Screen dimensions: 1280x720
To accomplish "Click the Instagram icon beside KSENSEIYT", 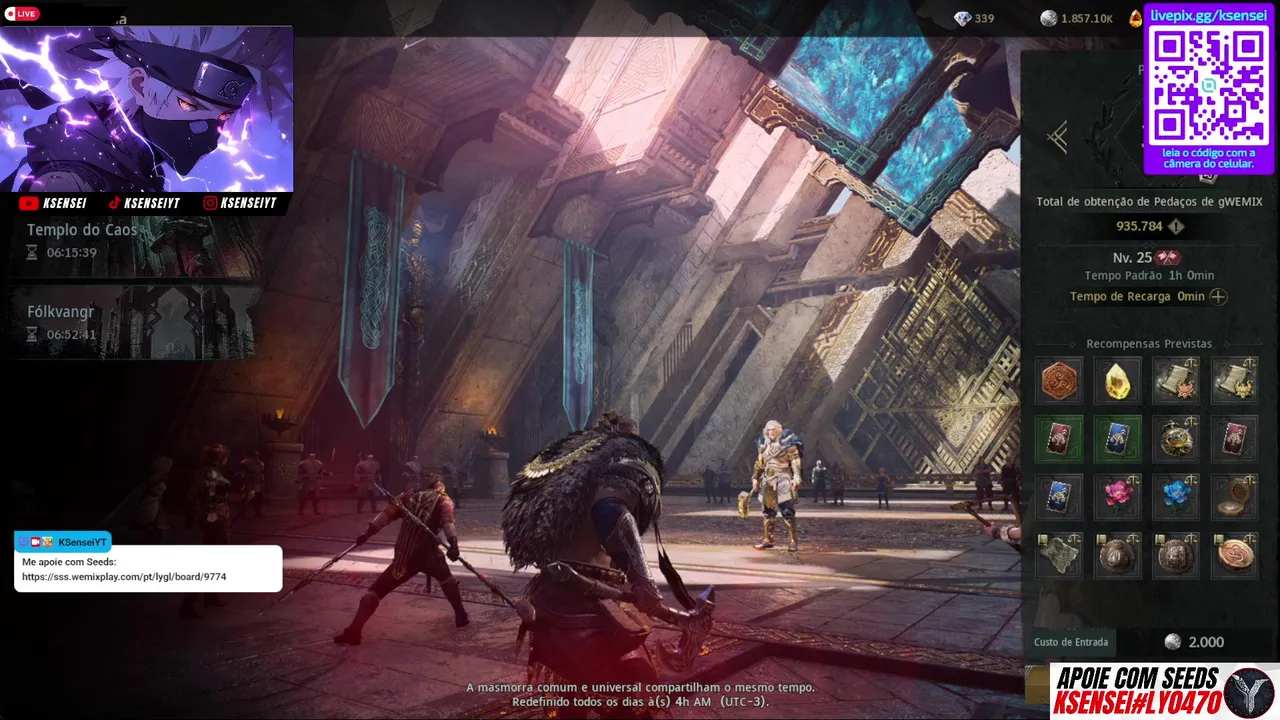I will [x=210, y=203].
